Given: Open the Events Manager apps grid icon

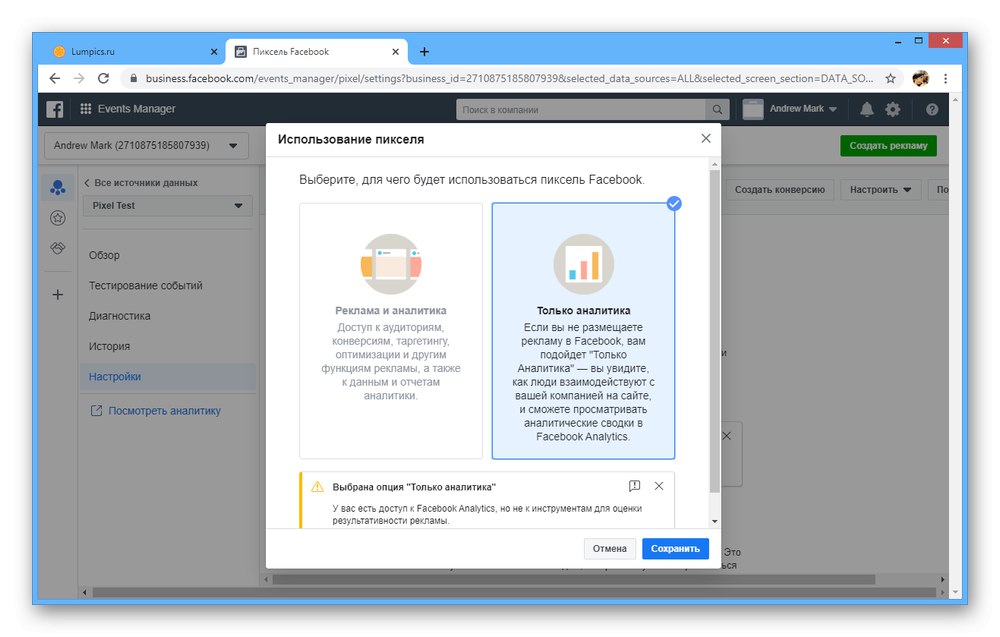Looking at the screenshot, I should tap(85, 109).
